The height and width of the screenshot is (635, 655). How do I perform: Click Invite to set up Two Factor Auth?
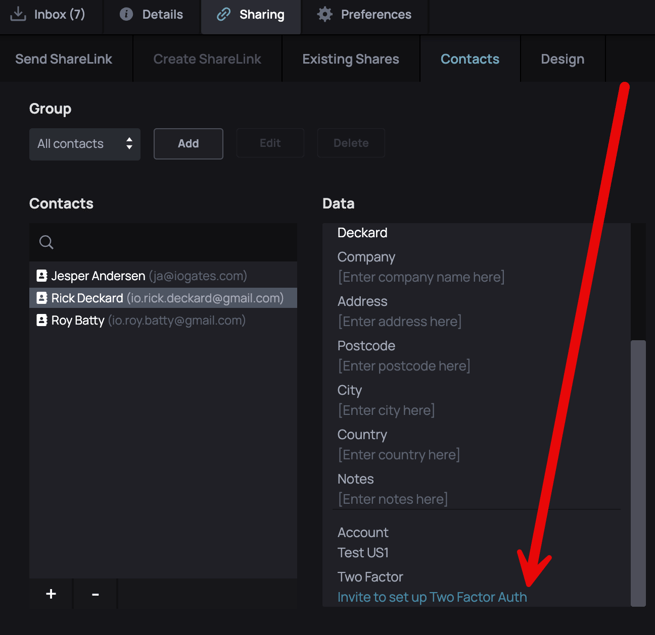(x=432, y=597)
